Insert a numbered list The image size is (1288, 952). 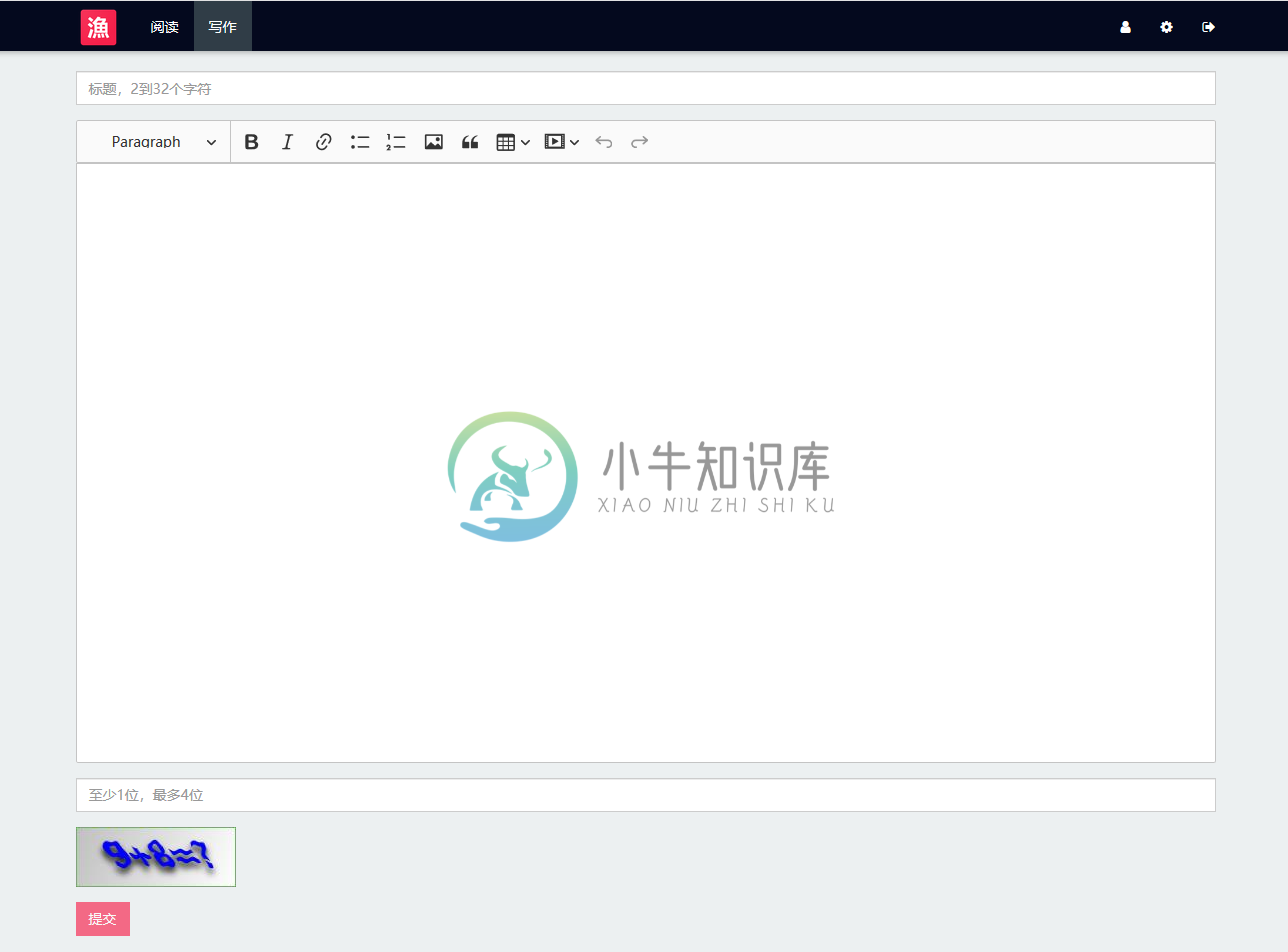pyautogui.click(x=396, y=142)
